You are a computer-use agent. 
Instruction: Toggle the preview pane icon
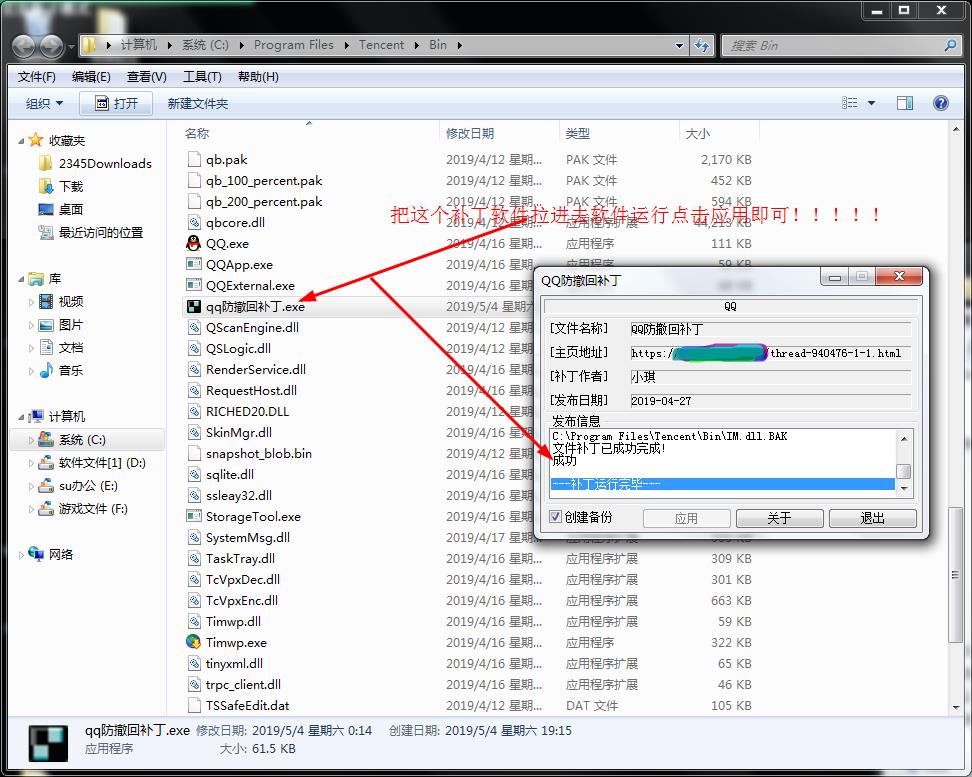pos(905,103)
